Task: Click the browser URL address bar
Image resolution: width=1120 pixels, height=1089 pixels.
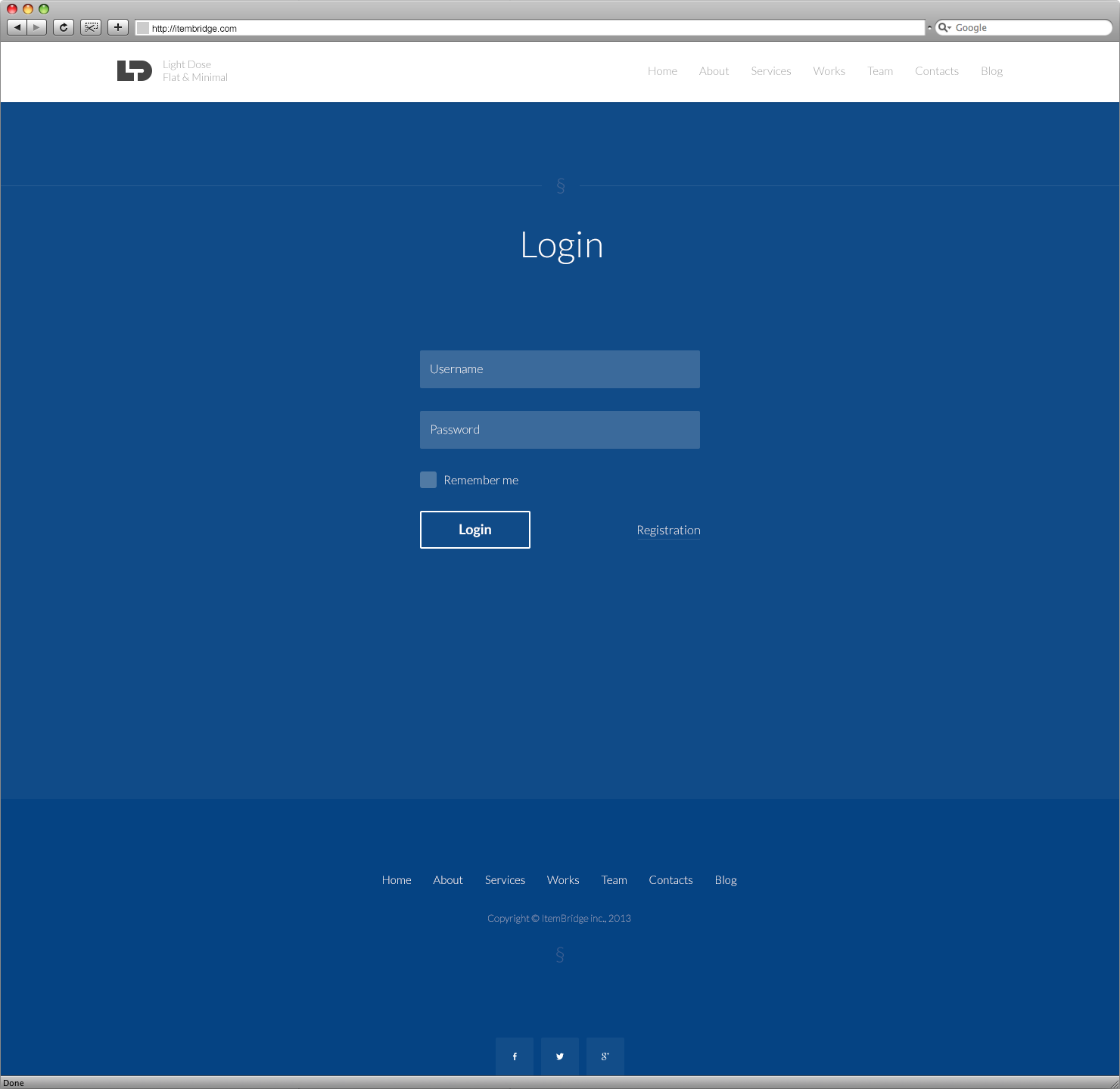Action: pyautogui.click(x=530, y=28)
